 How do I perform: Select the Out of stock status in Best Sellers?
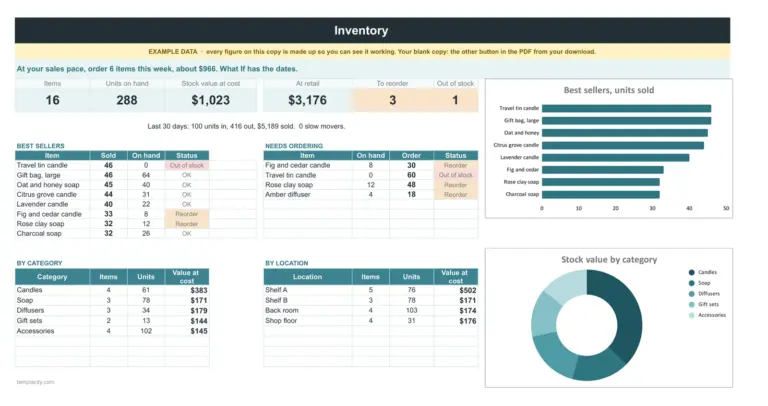tap(187, 166)
